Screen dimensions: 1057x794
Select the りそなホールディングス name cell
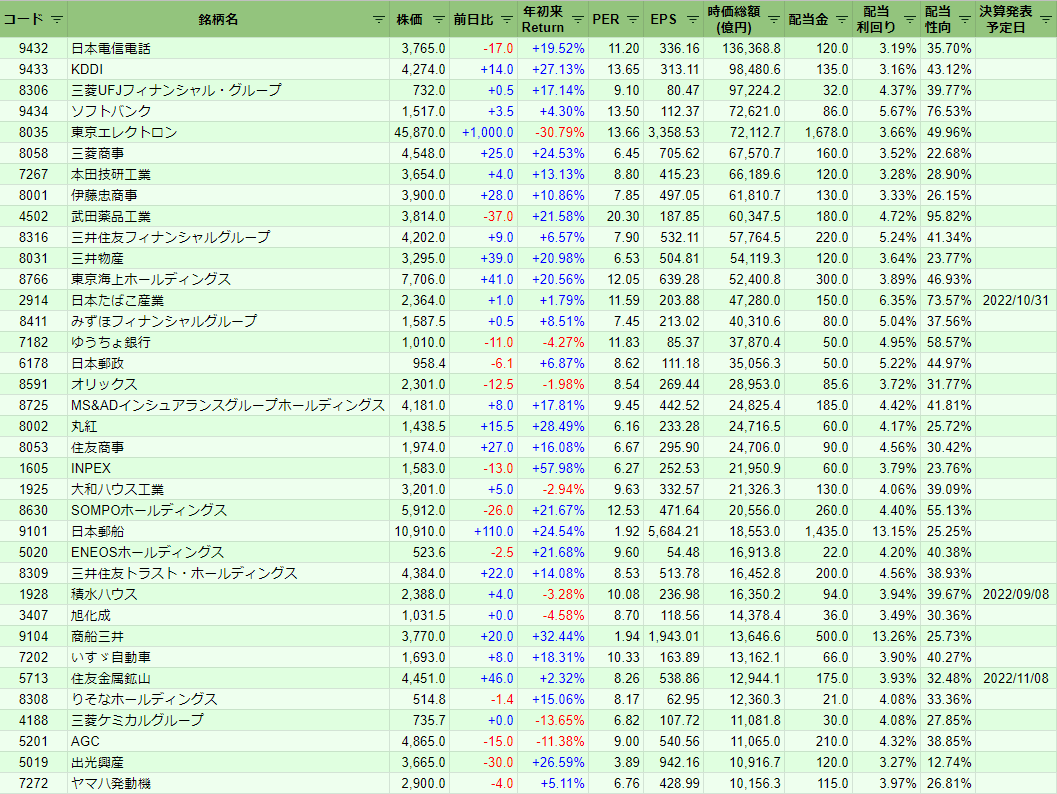coord(229,700)
